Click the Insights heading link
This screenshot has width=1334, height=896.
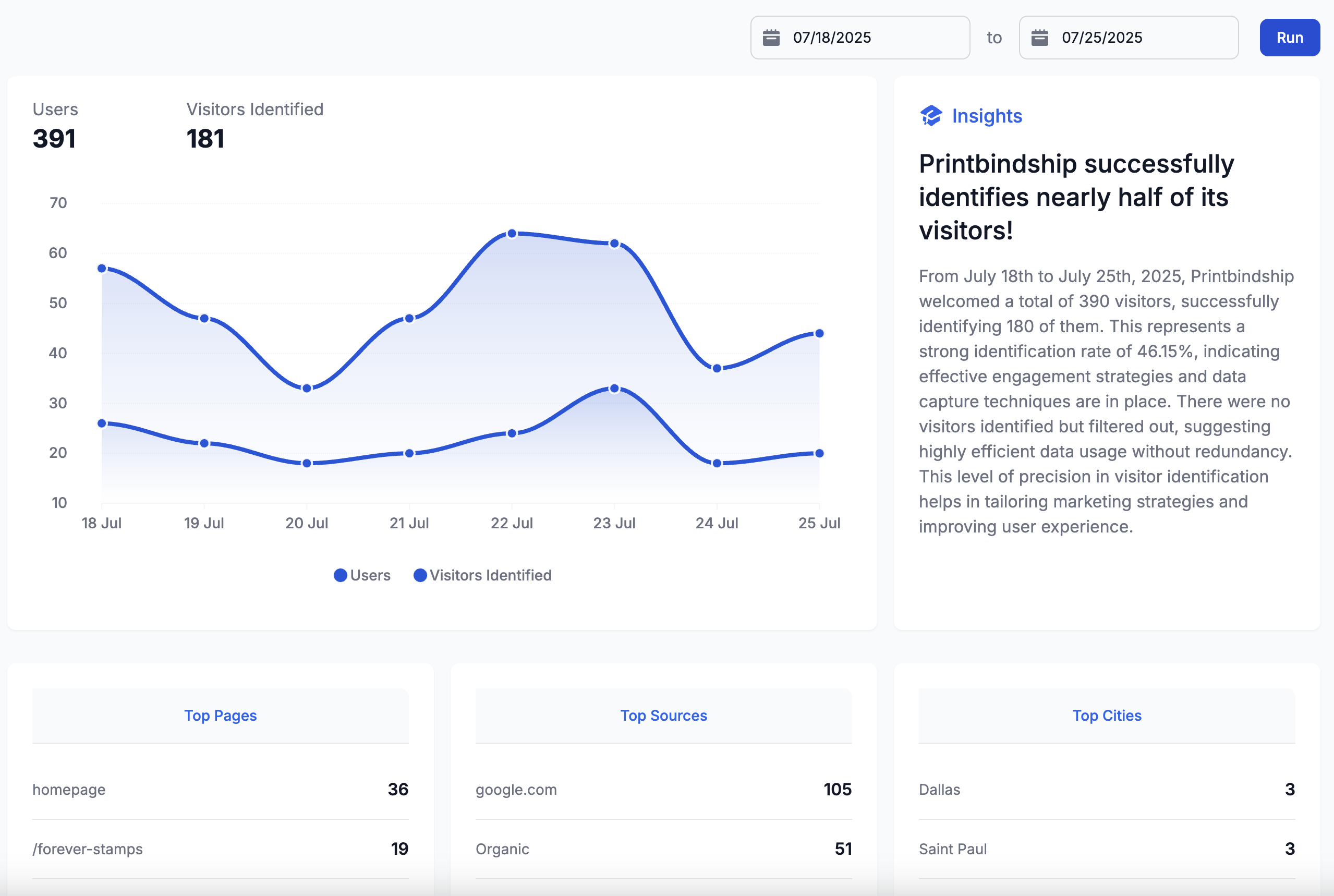[987, 116]
